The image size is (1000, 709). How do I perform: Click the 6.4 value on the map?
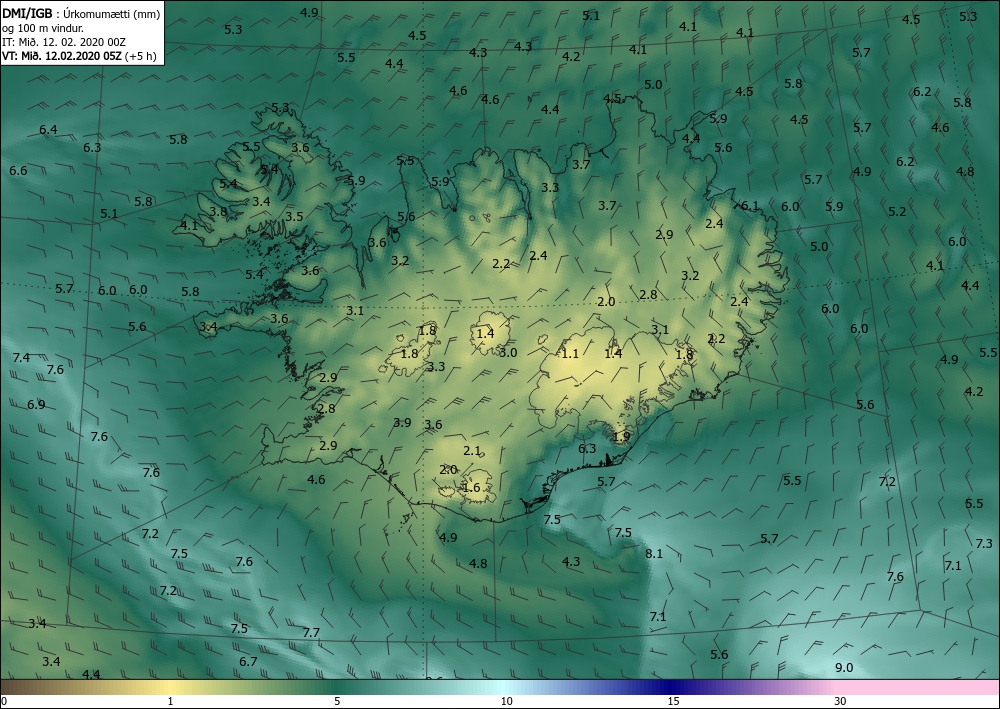[x=48, y=130]
